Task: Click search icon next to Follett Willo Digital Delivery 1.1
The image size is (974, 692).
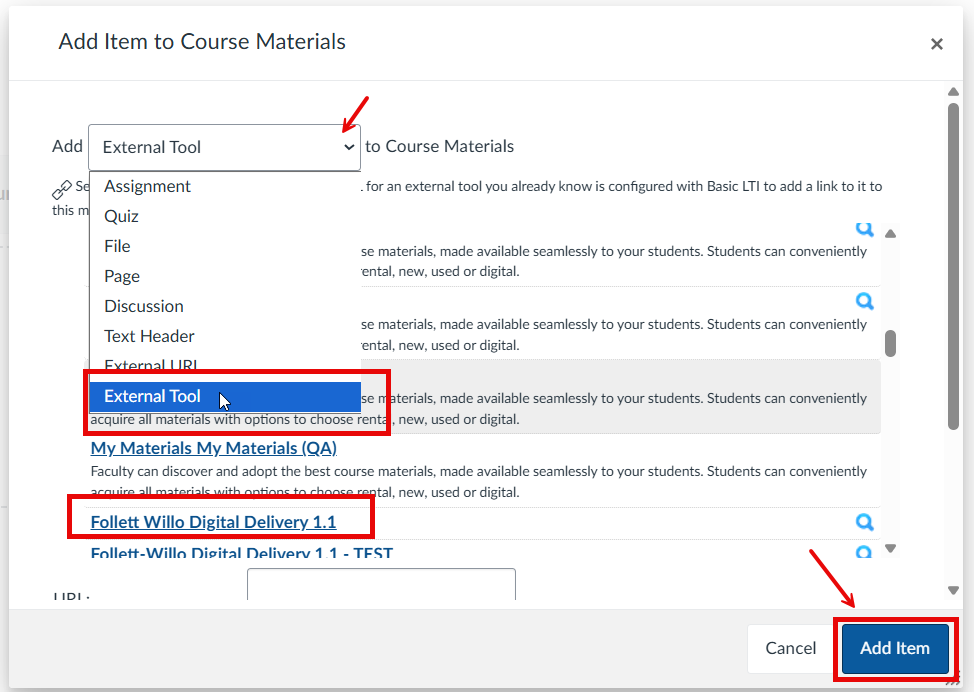Action: [x=864, y=522]
